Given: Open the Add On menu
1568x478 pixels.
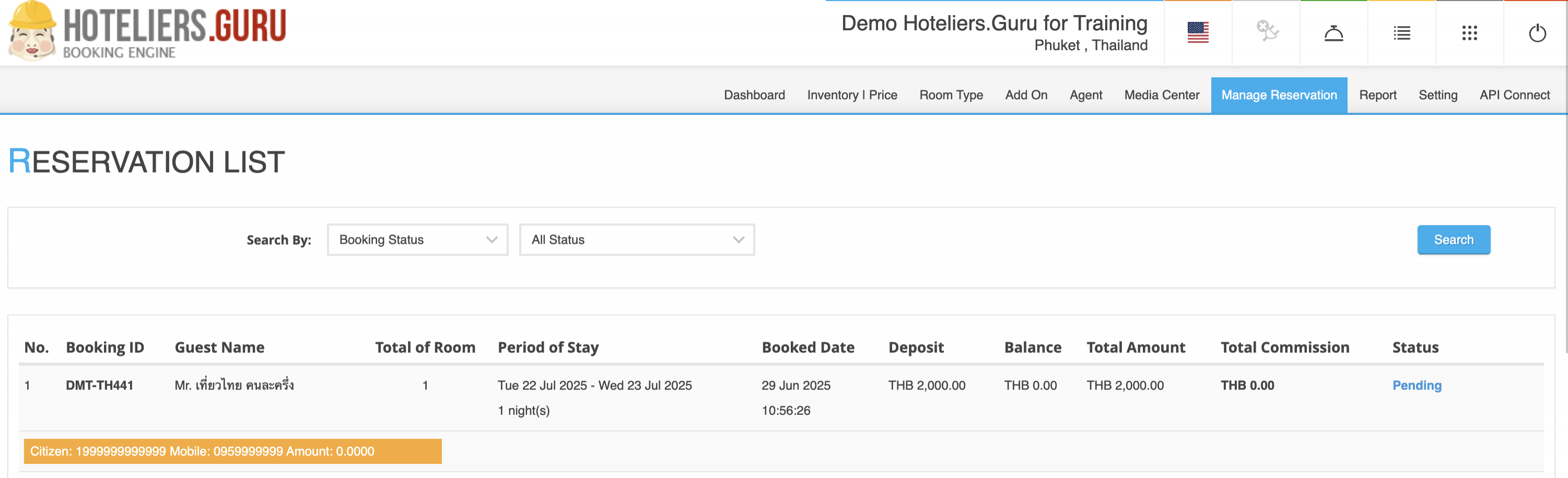Looking at the screenshot, I should pos(1026,95).
